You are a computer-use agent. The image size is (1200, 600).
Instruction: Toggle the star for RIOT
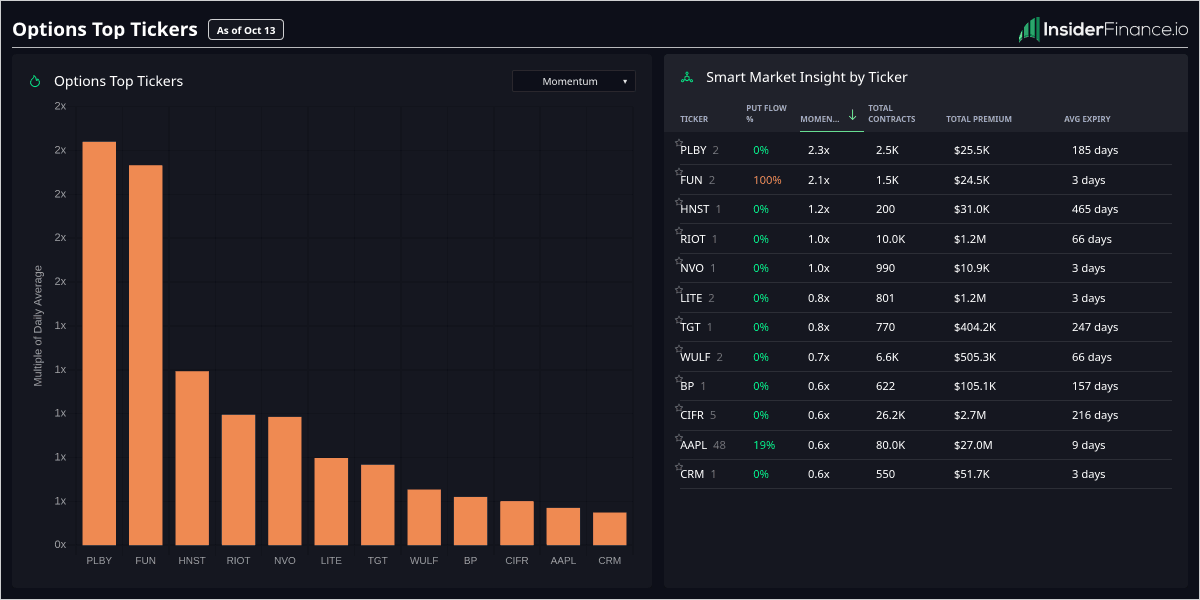pyautogui.click(x=679, y=231)
